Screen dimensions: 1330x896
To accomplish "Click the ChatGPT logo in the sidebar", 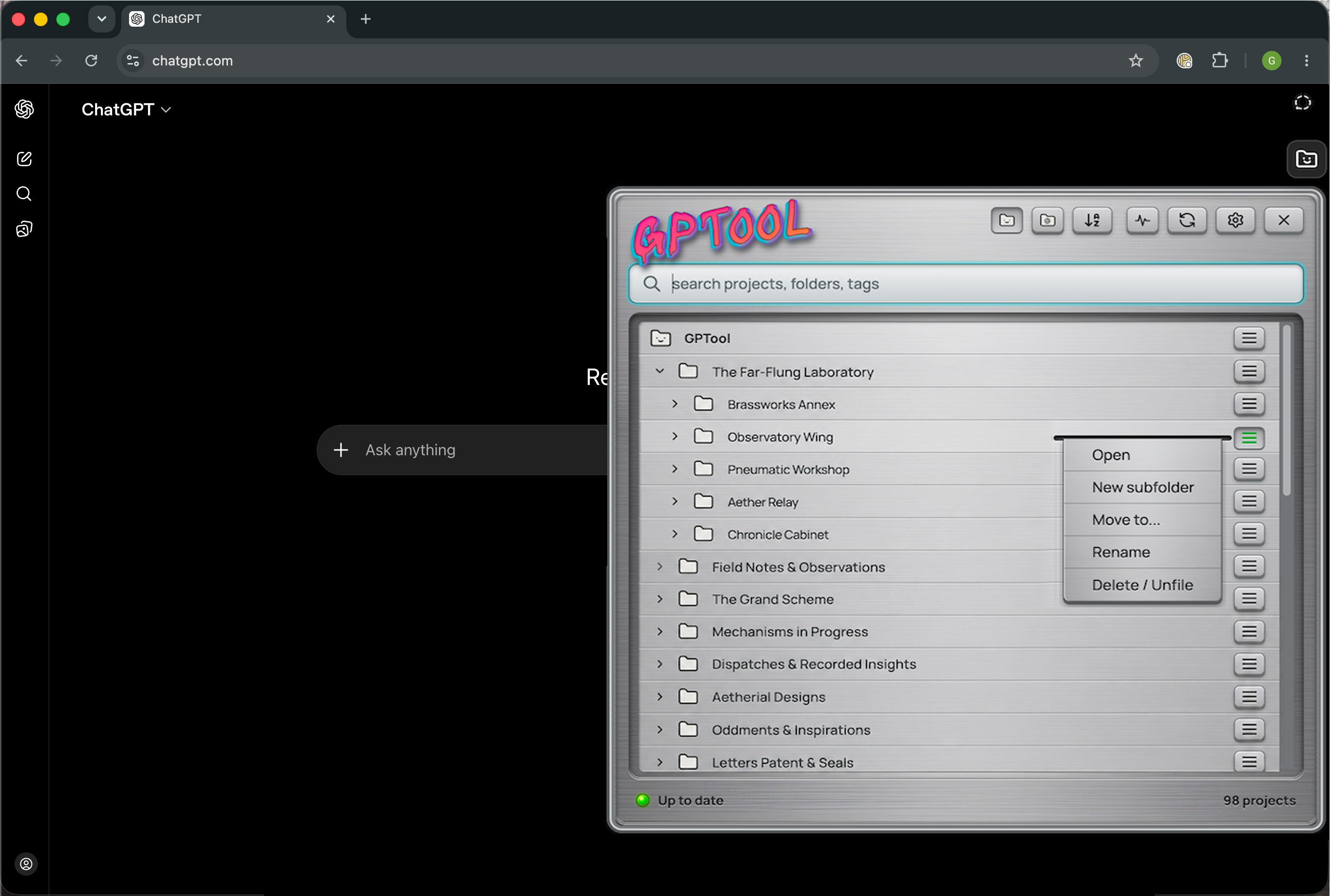I will pyautogui.click(x=24, y=109).
